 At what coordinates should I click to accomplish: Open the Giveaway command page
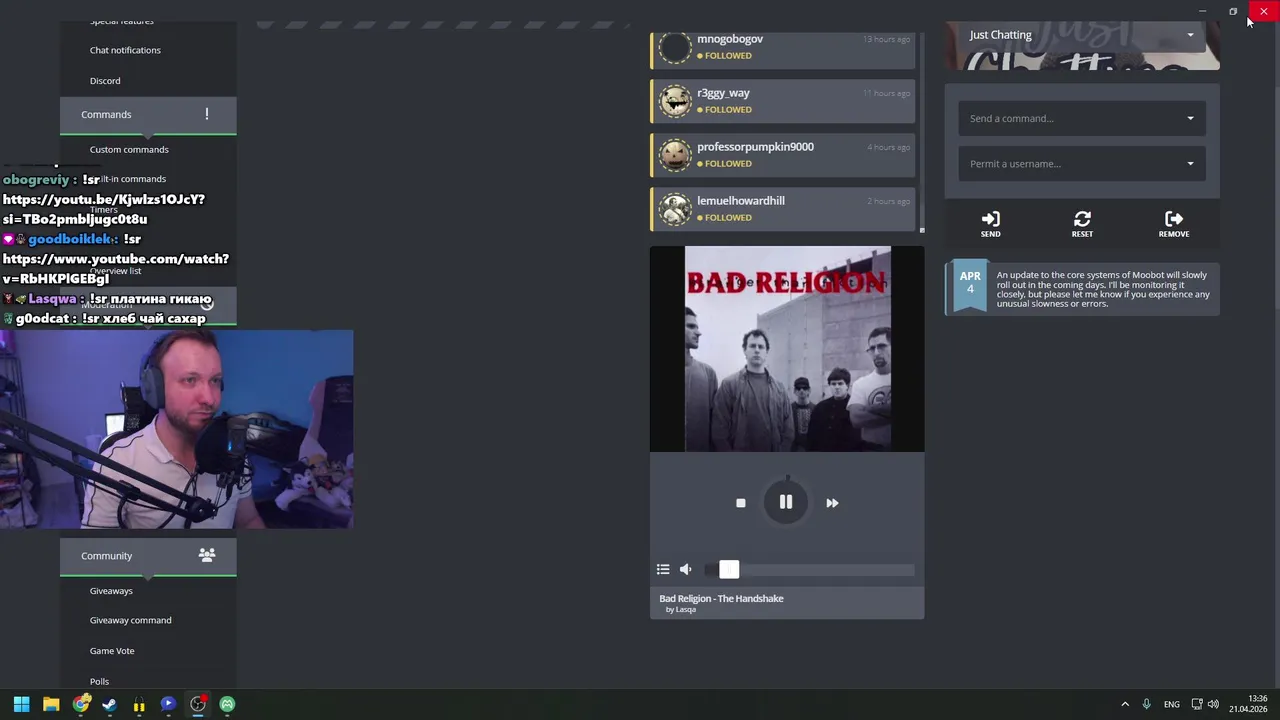click(130, 620)
